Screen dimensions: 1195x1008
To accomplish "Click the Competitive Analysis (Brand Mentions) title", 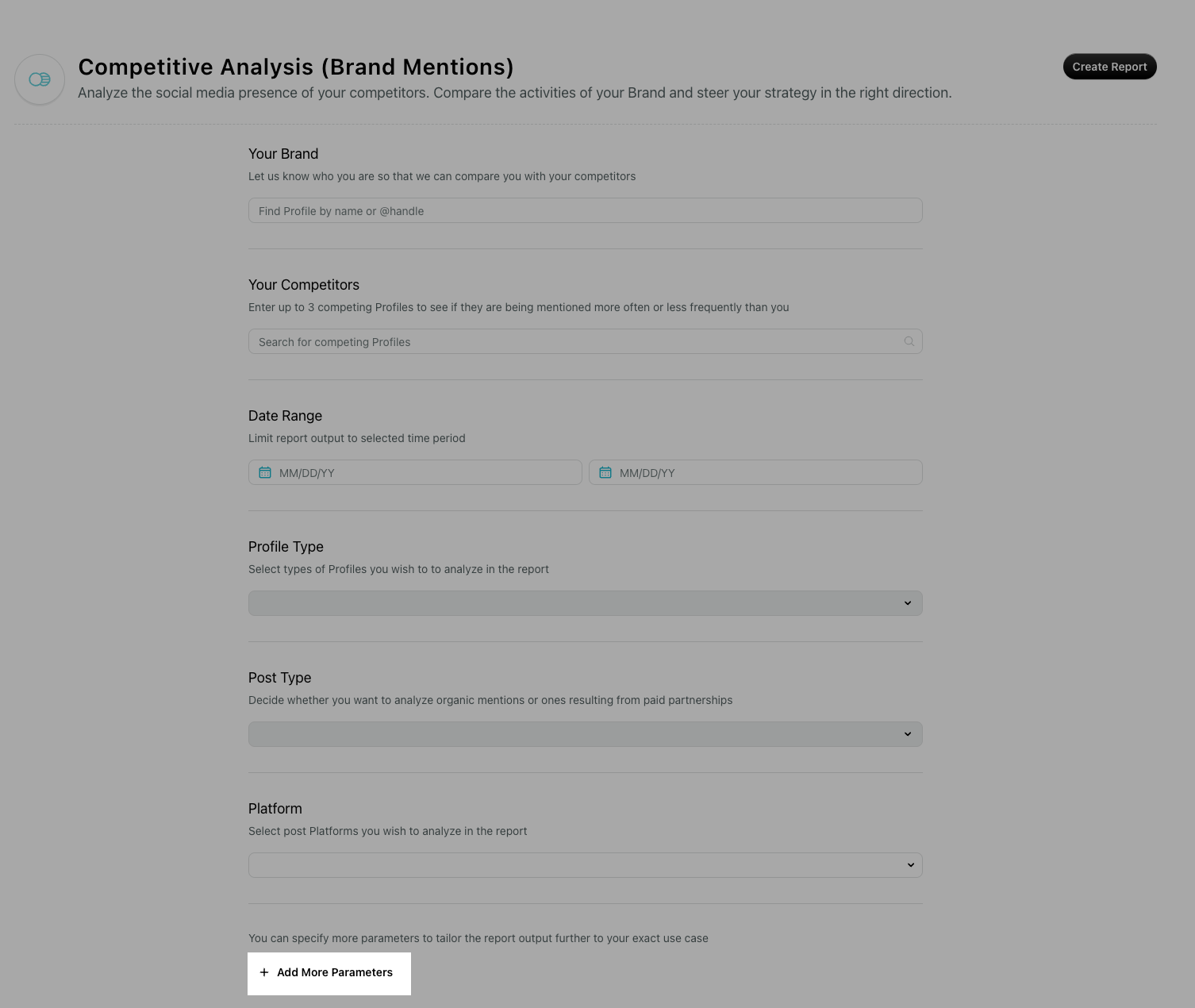I will tap(296, 67).
